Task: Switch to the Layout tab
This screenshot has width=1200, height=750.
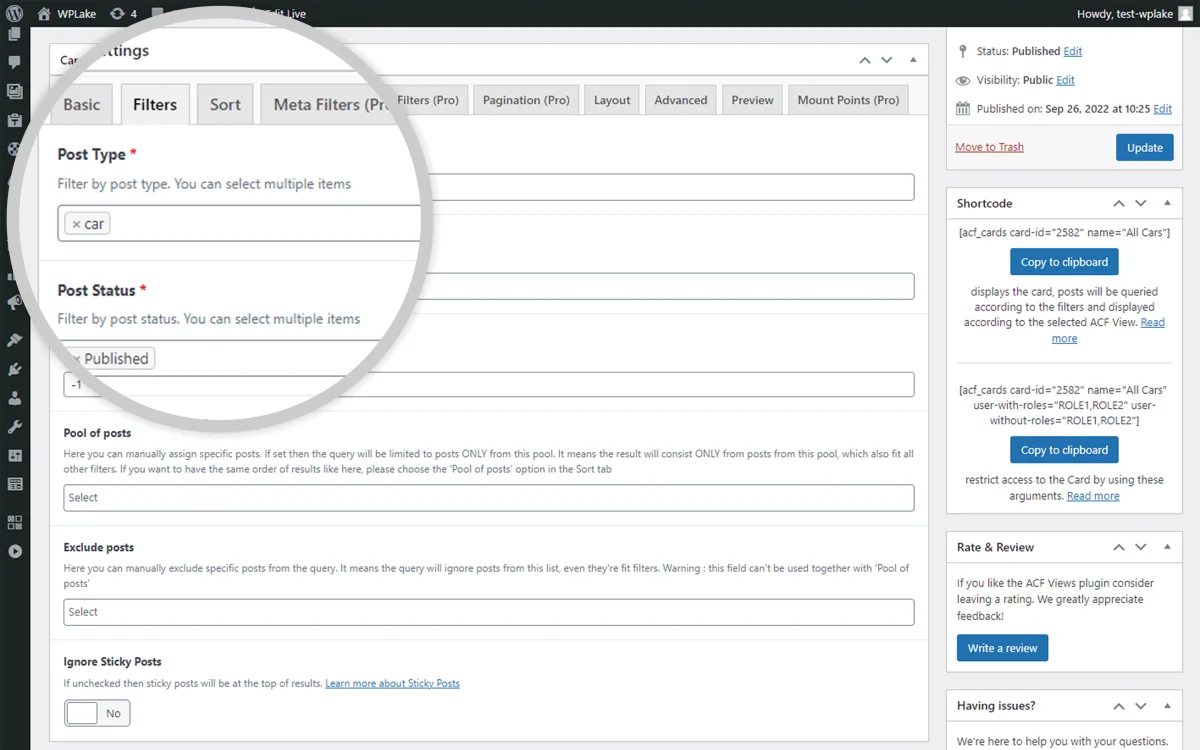Action: click(612, 100)
